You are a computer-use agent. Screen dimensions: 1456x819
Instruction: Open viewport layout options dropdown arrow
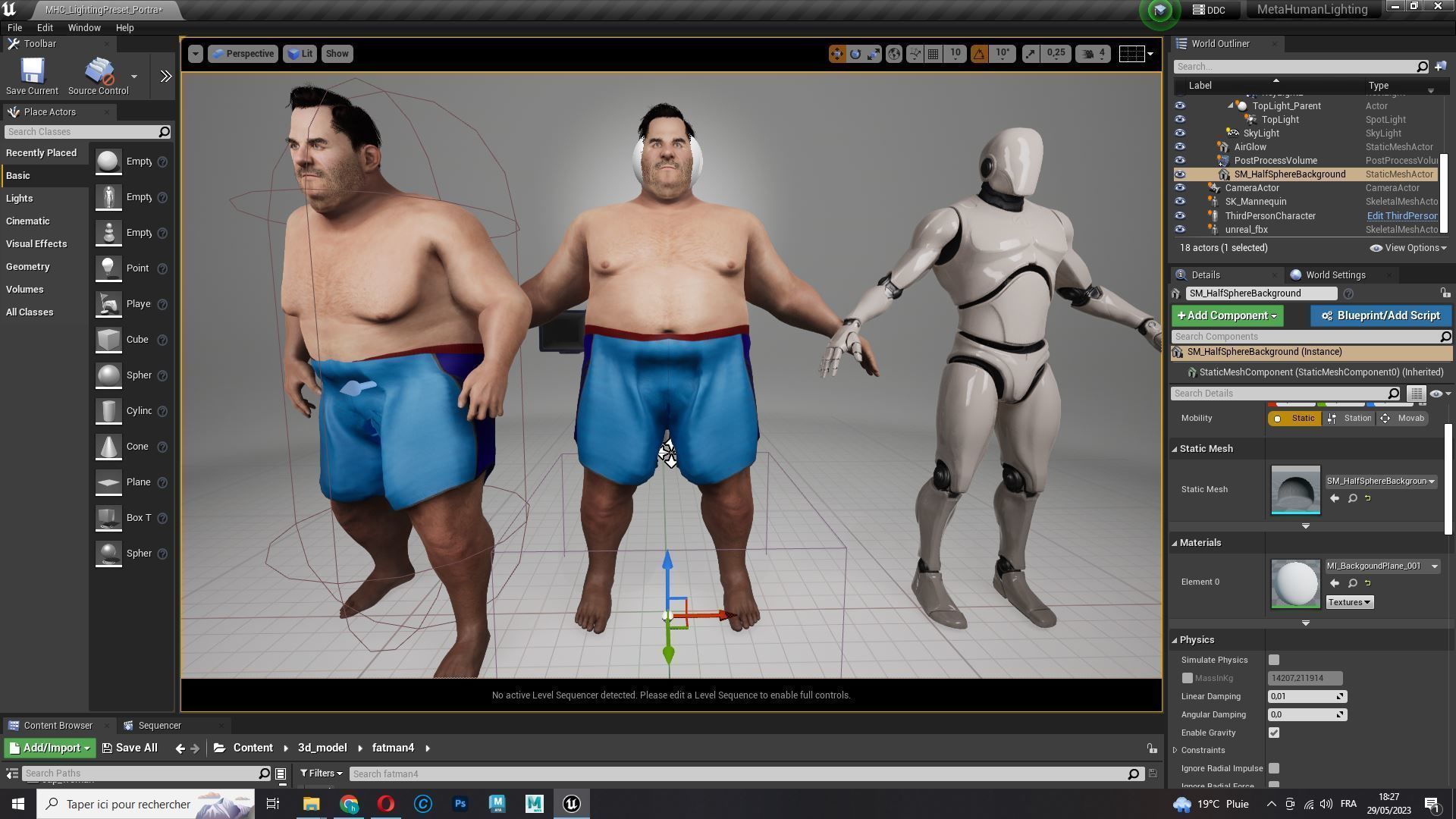(1150, 54)
